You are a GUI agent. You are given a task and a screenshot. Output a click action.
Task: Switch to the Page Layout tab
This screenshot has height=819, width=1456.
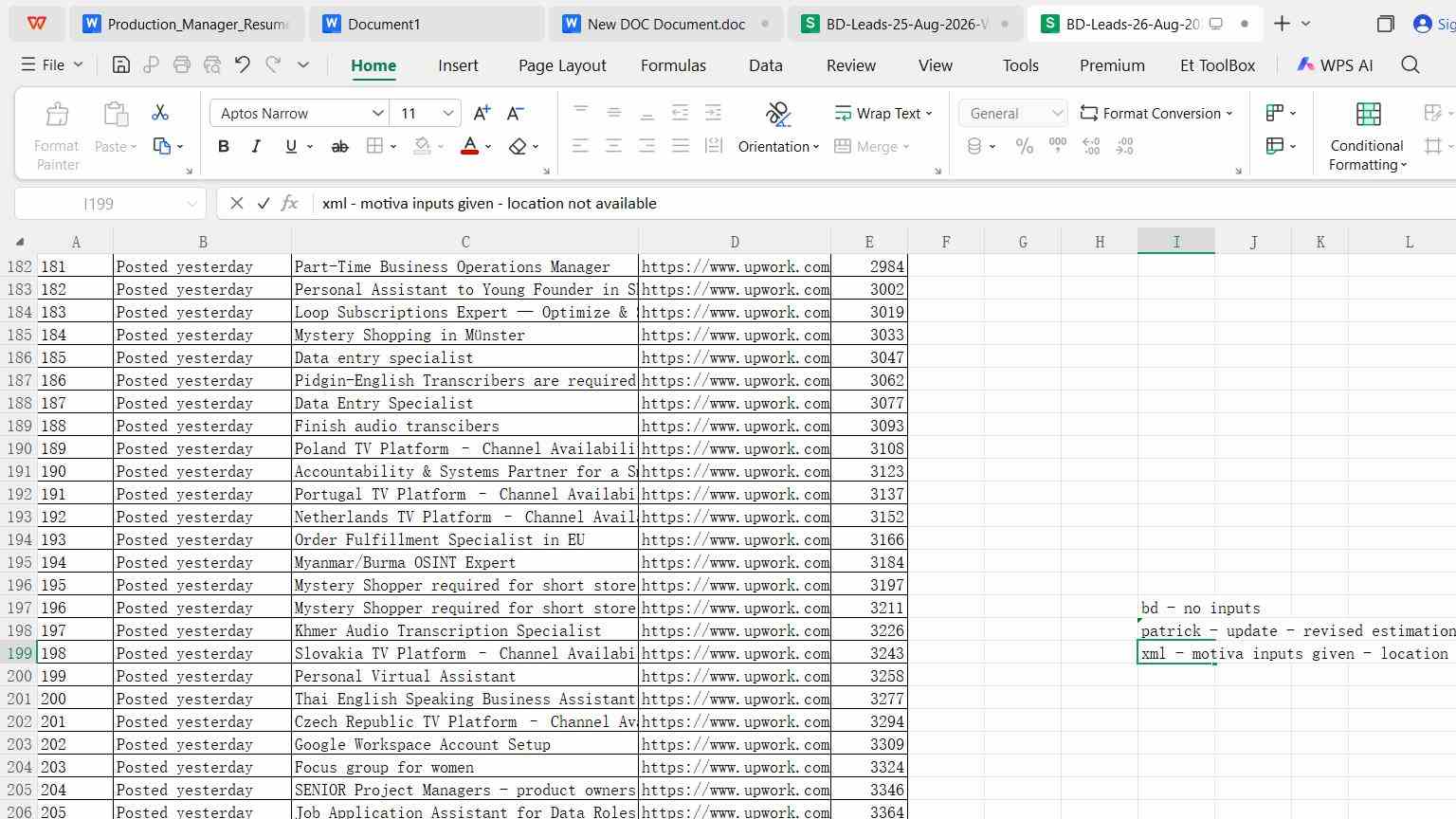(562, 65)
